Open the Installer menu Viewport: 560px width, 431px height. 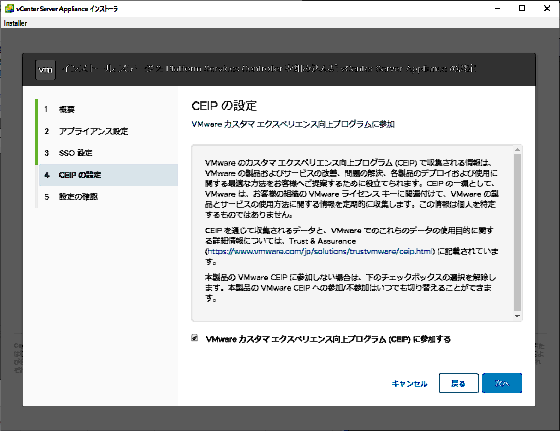point(15,23)
